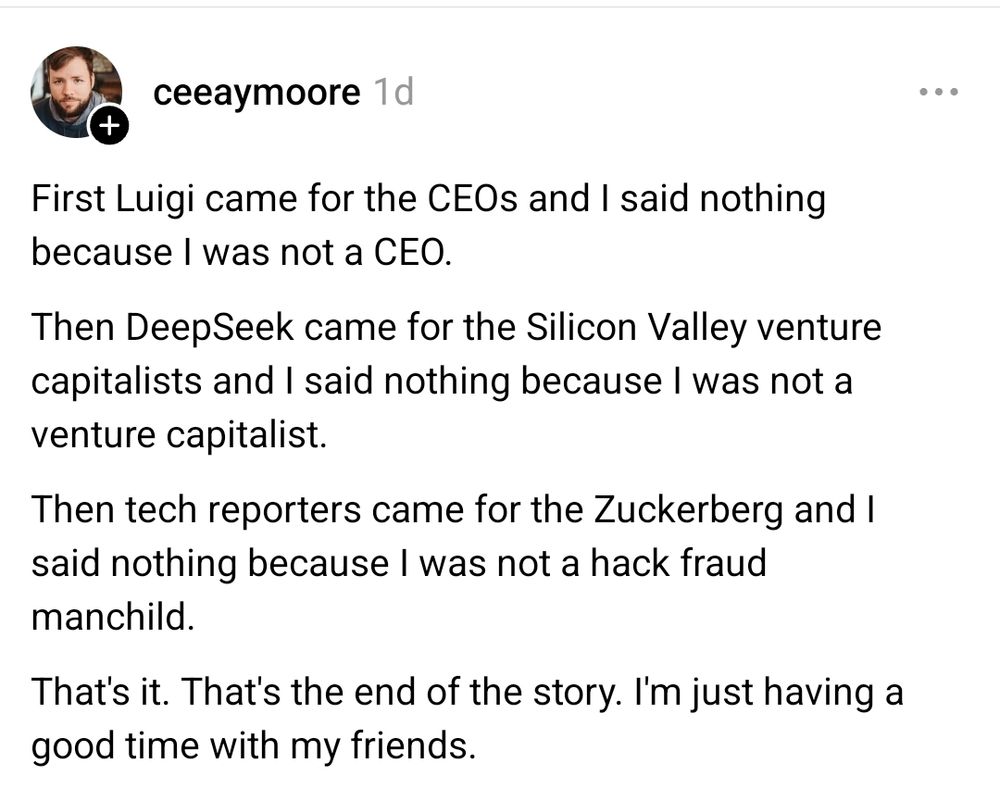This screenshot has height=789, width=1000.
Task: Click the 1d post timestamp
Action: pos(392,93)
